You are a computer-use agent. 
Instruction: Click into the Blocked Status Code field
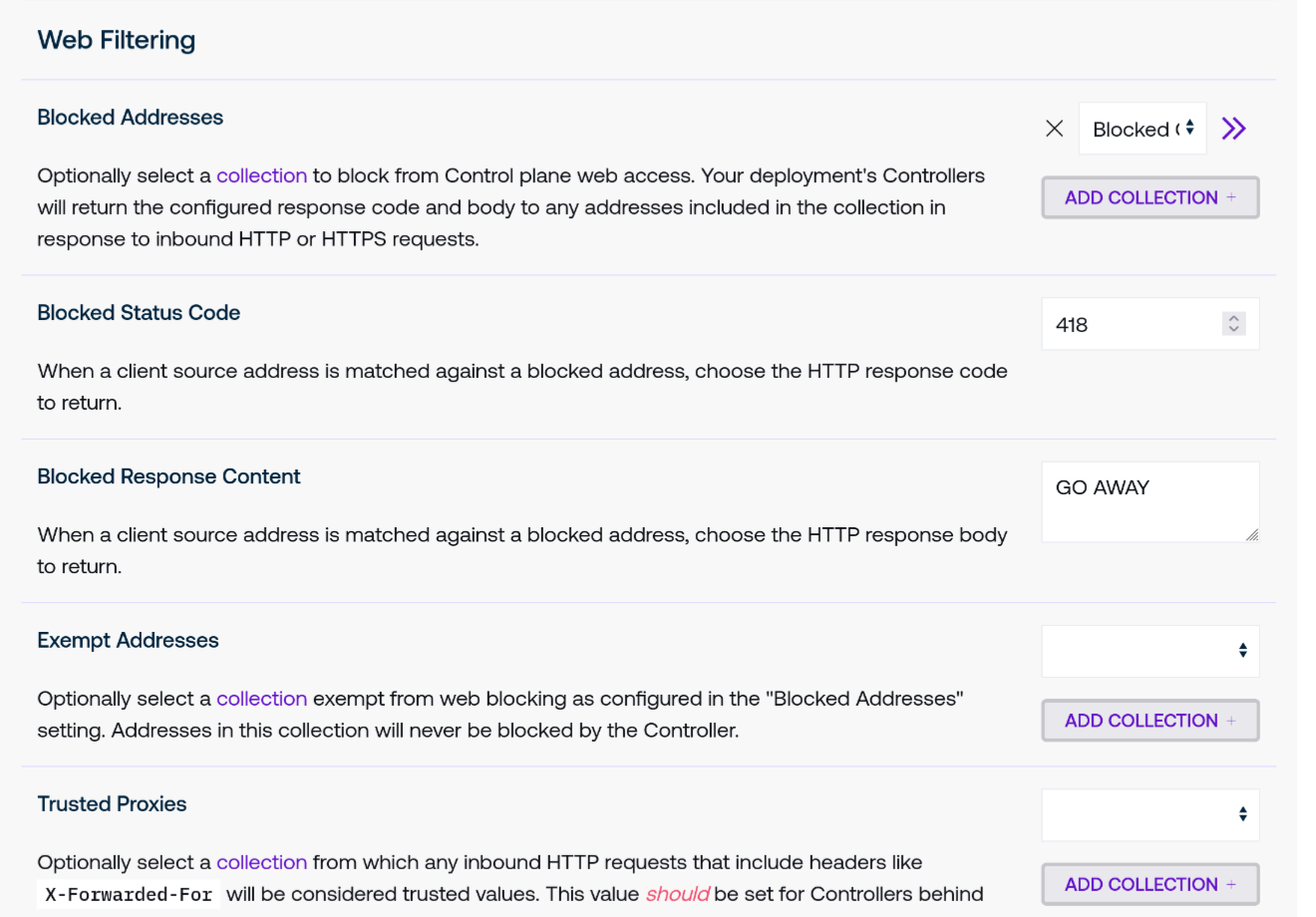1127,325
